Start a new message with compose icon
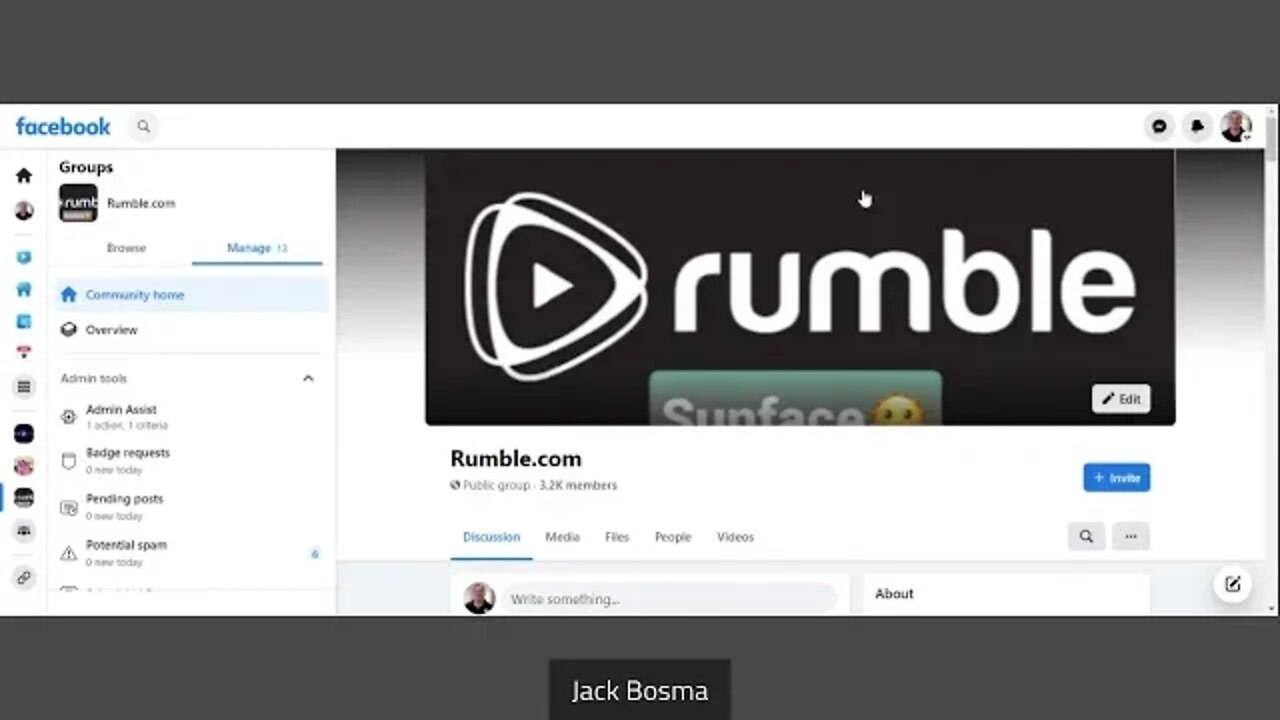The height and width of the screenshot is (720, 1280). coord(1233,585)
